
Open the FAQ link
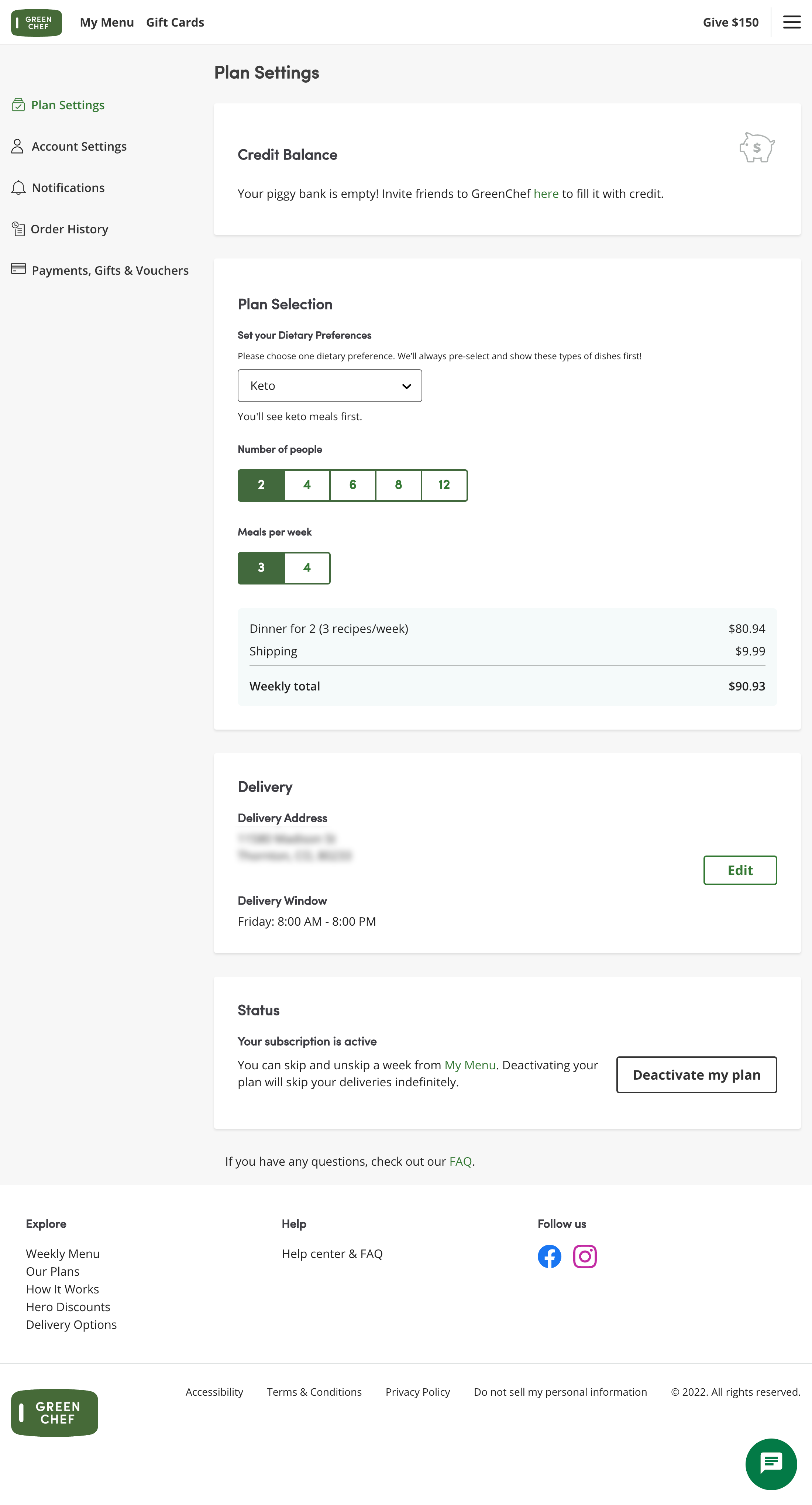(460, 1161)
